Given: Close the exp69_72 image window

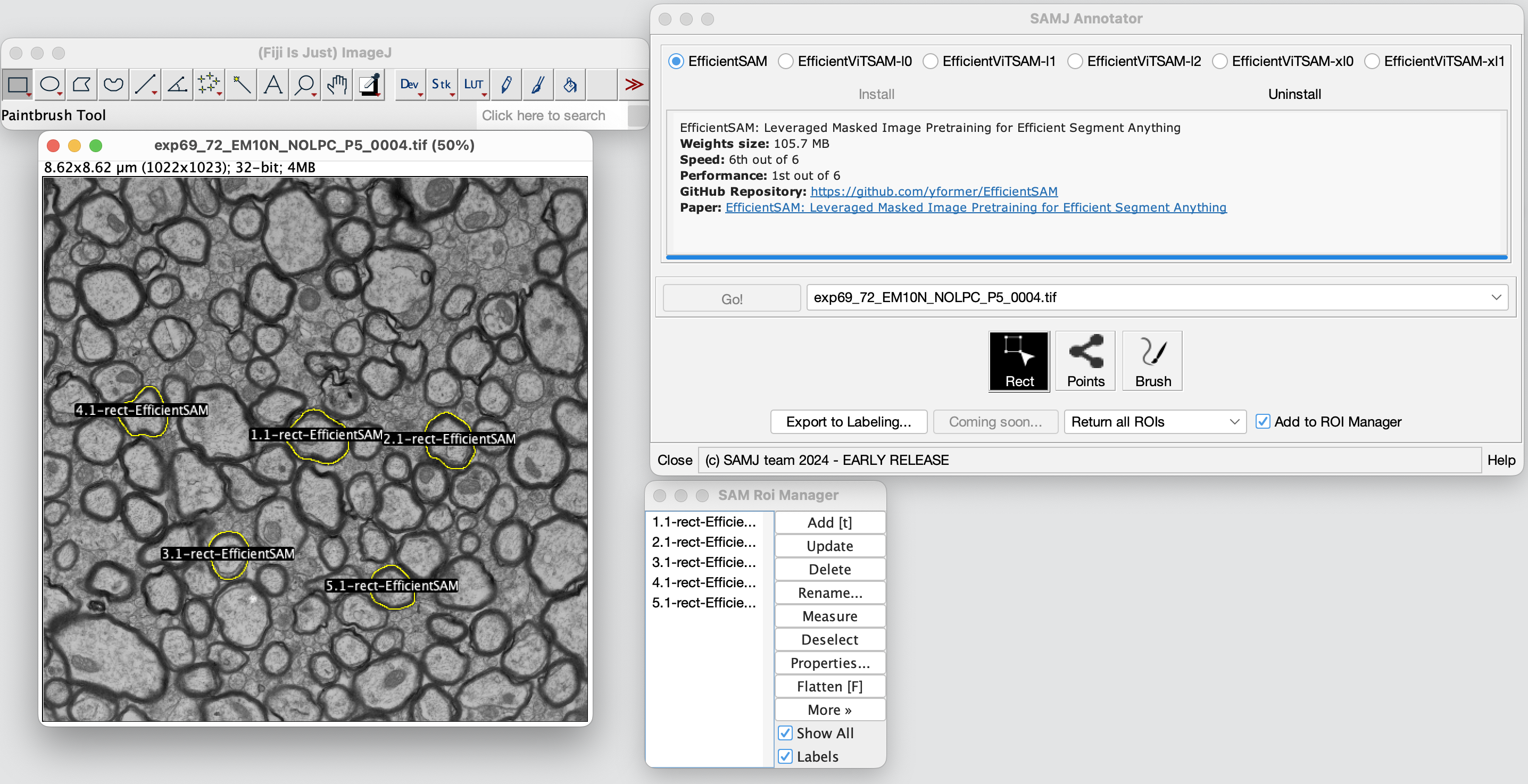Looking at the screenshot, I should (x=53, y=145).
